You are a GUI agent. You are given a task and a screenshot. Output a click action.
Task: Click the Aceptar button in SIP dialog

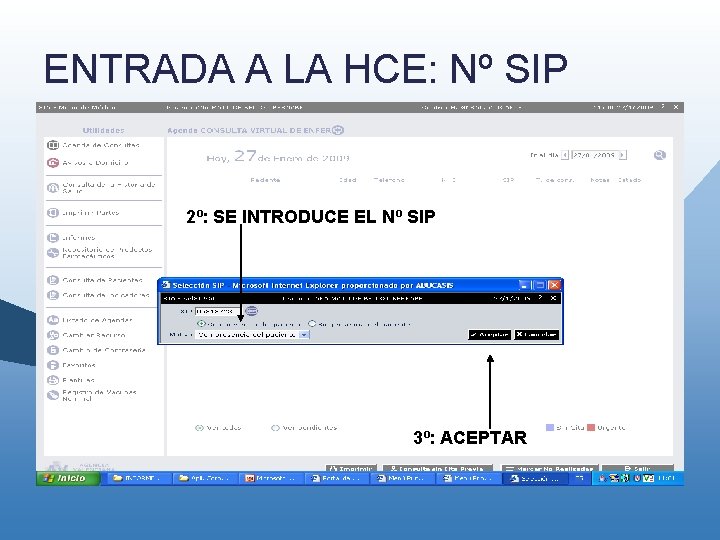coord(489,335)
